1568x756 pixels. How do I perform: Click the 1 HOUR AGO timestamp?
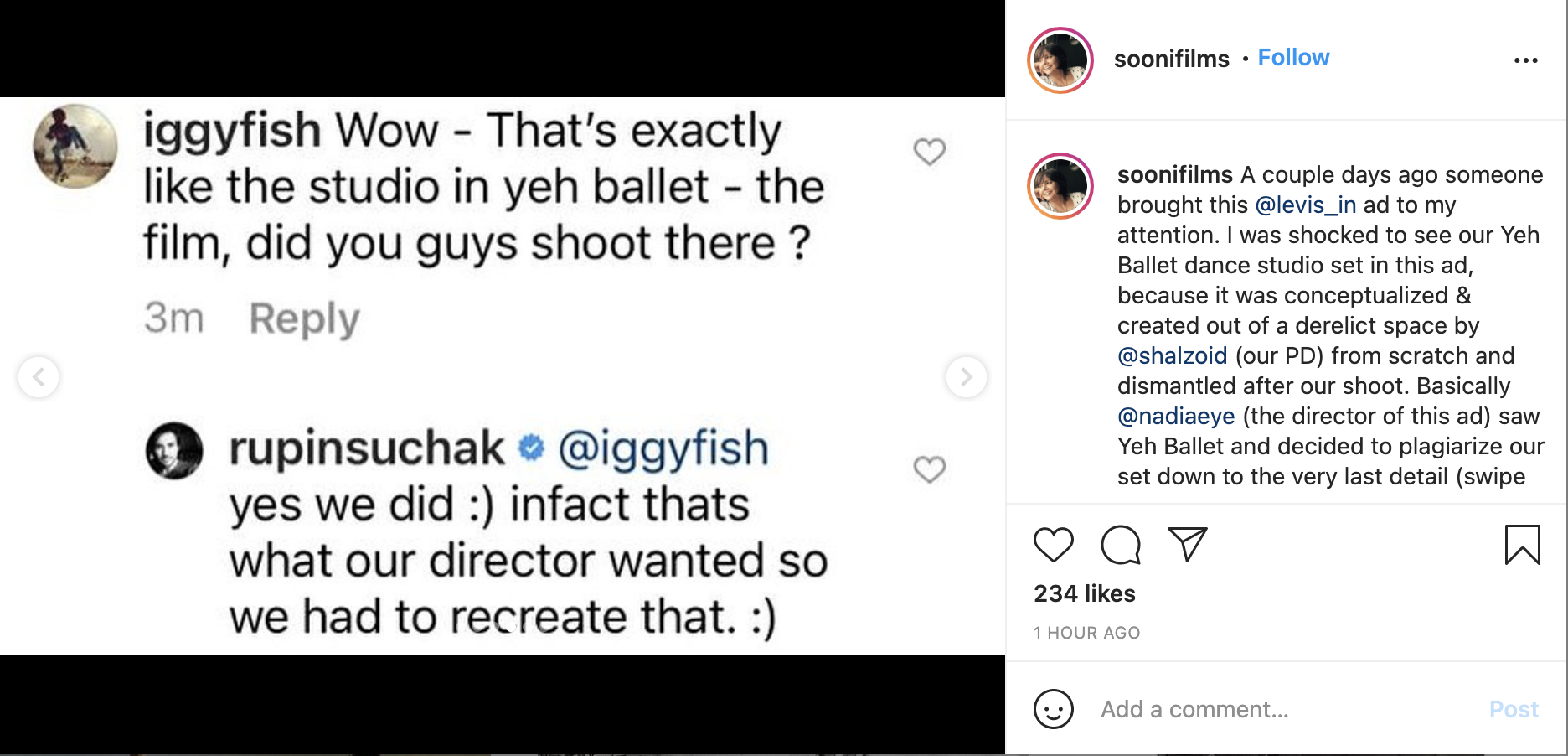click(1086, 633)
